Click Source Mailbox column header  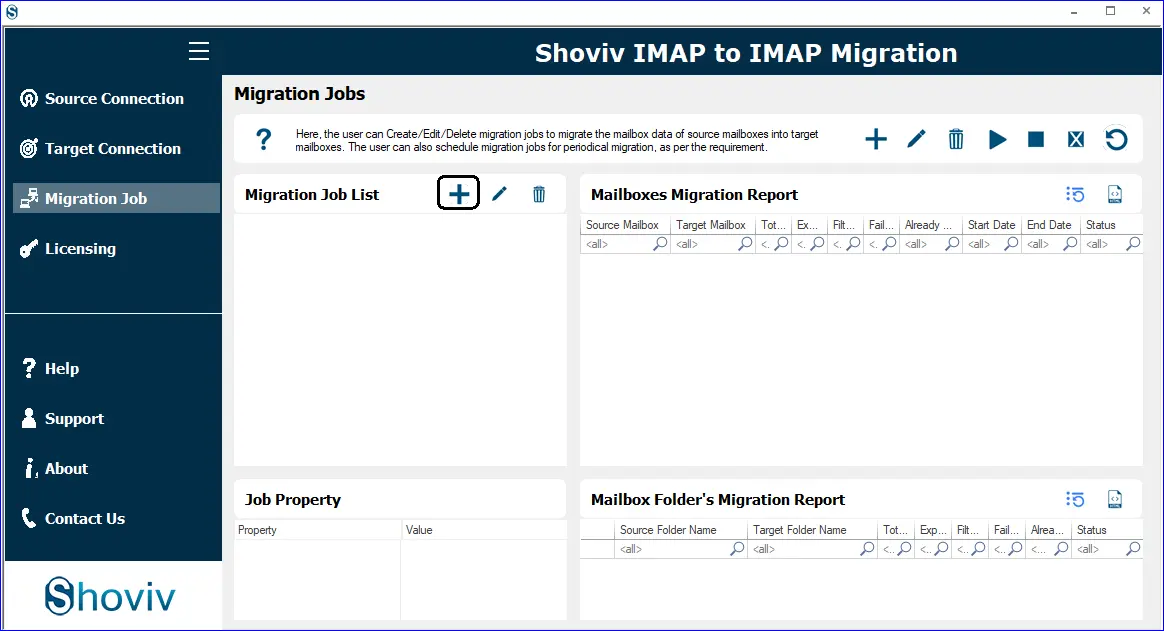[625, 225]
